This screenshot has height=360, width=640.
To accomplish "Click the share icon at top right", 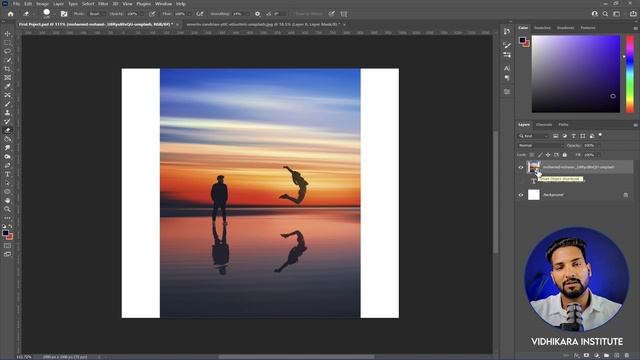I will coord(633,14).
